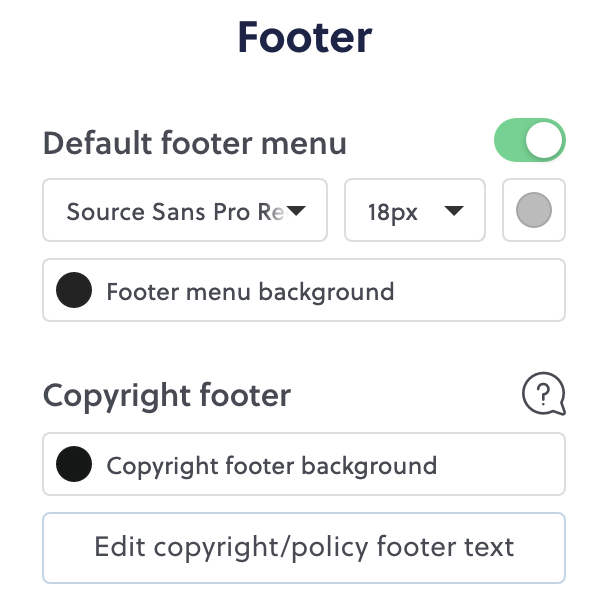Click the Default footer menu heading
The width and height of the screenshot is (608, 602).
[x=195, y=143]
